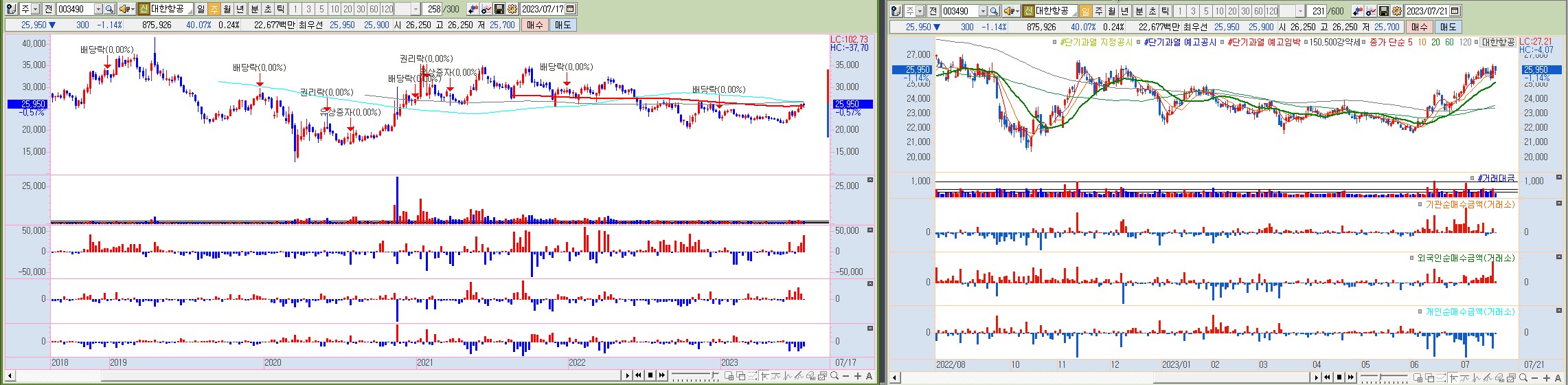The image size is (1568, 385).
Task: Click the 전 button in left chart toolbar
Action: tap(49, 9)
